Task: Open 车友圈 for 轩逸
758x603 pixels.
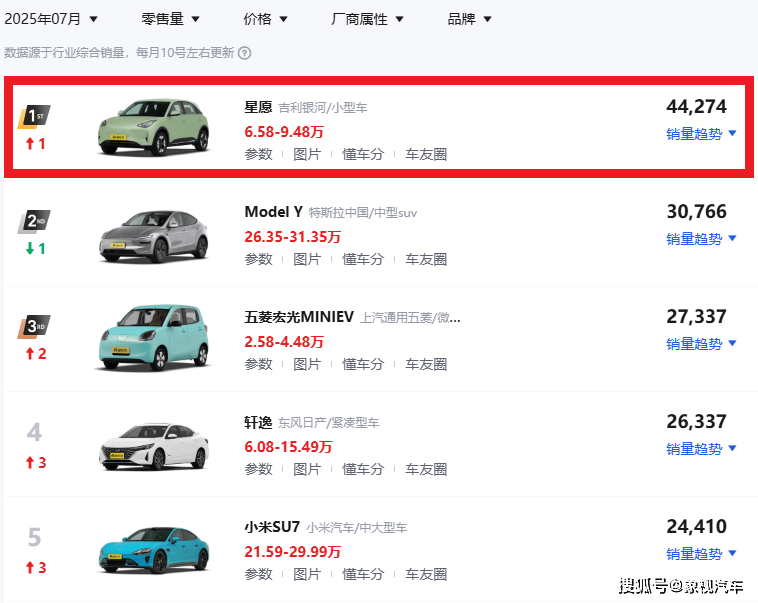Action: coord(426,469)
